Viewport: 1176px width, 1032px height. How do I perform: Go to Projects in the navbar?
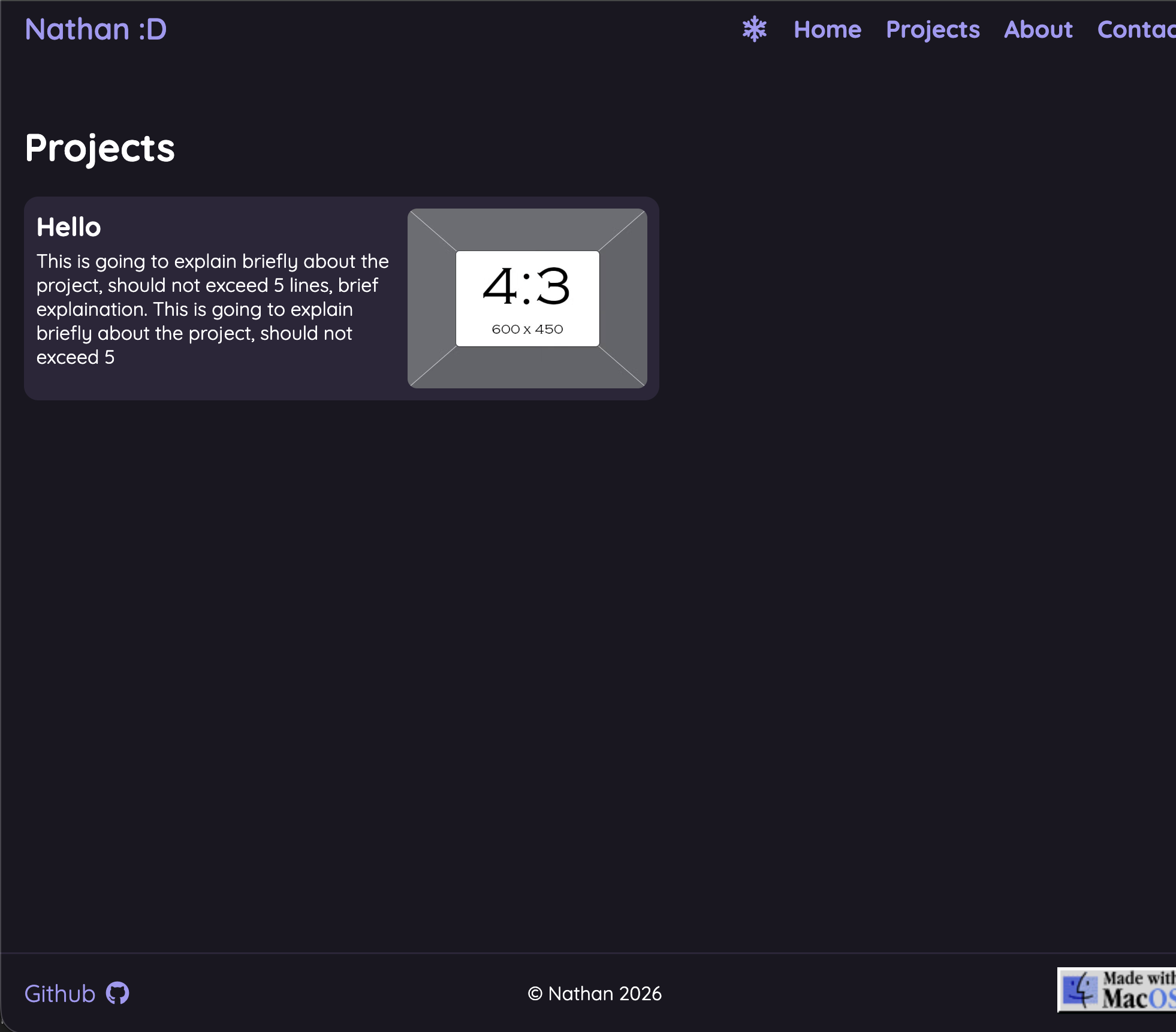(x=933, y=29)
